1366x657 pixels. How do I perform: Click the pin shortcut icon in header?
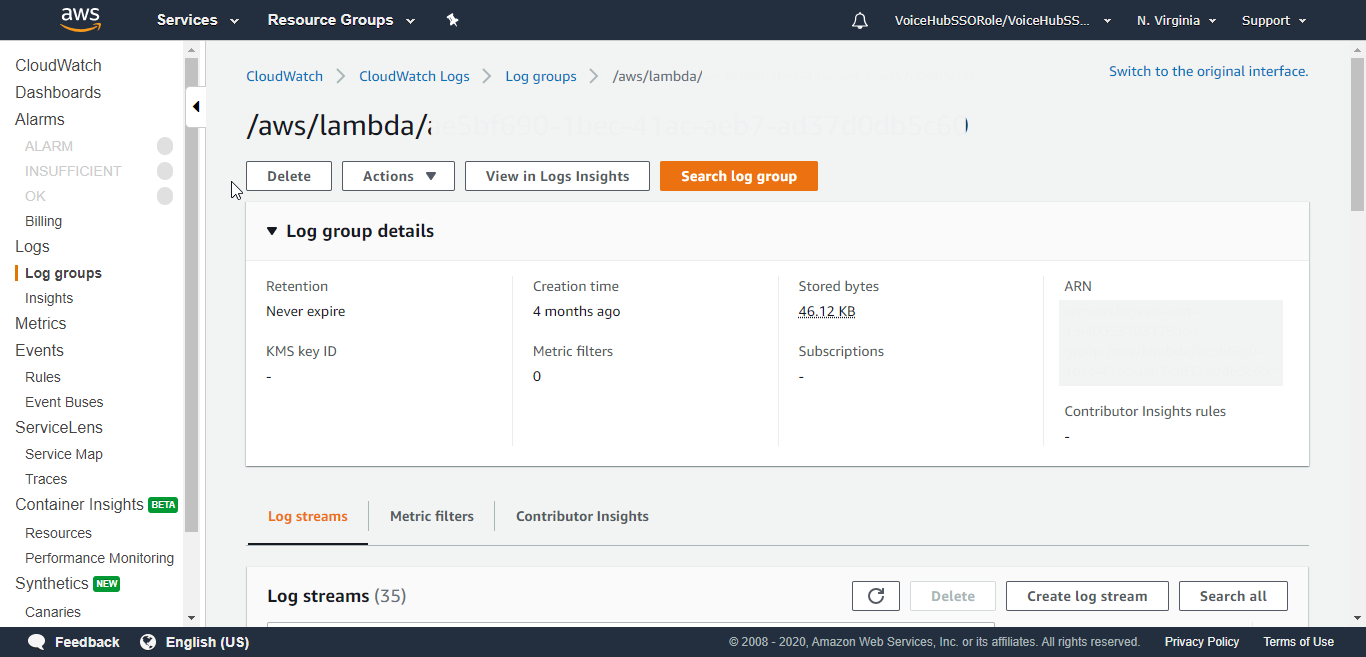[452, 20]
